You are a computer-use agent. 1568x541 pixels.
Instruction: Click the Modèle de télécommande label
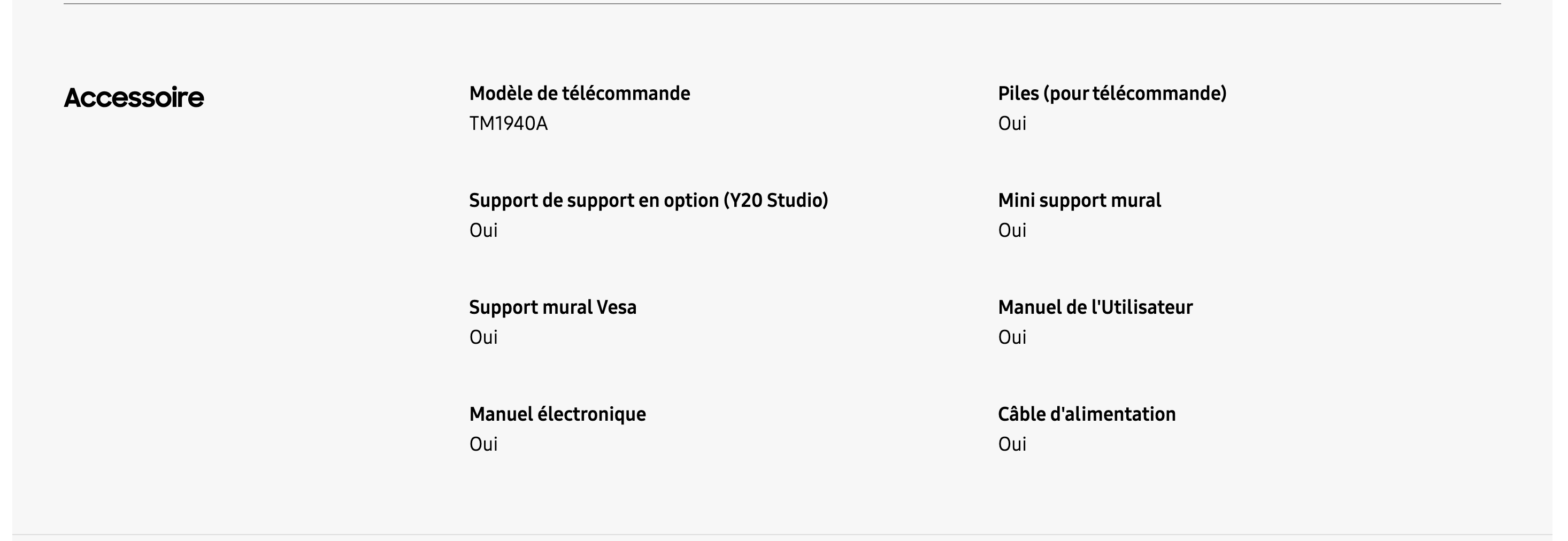pos(579,93)
